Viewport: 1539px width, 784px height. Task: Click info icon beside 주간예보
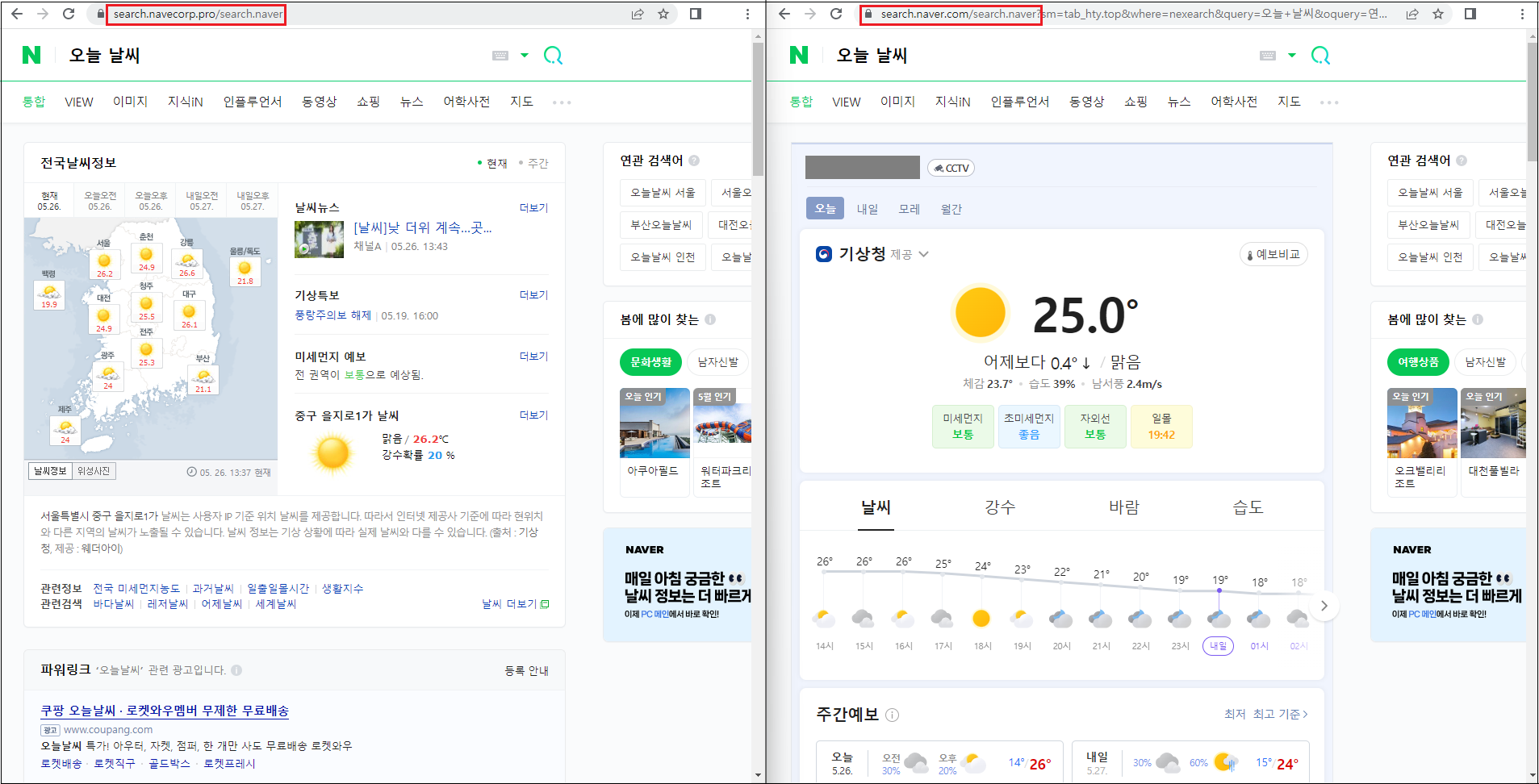[x=892, y=715]
